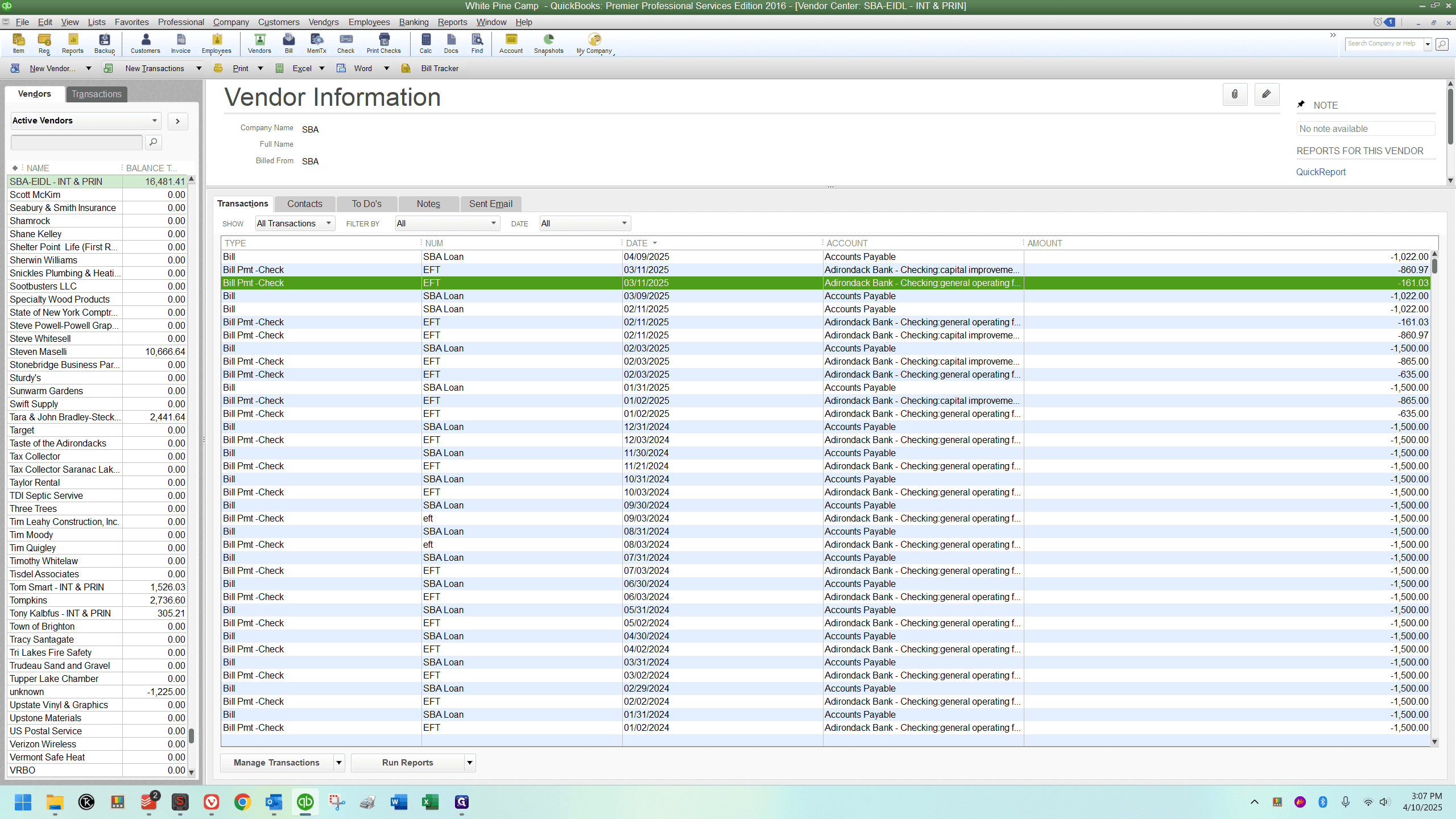Image resolution: width=1456 pixels, height=819 pixels.
Task: Switch to the Transactions tab in left pane
Action: [x=97, y=94]
